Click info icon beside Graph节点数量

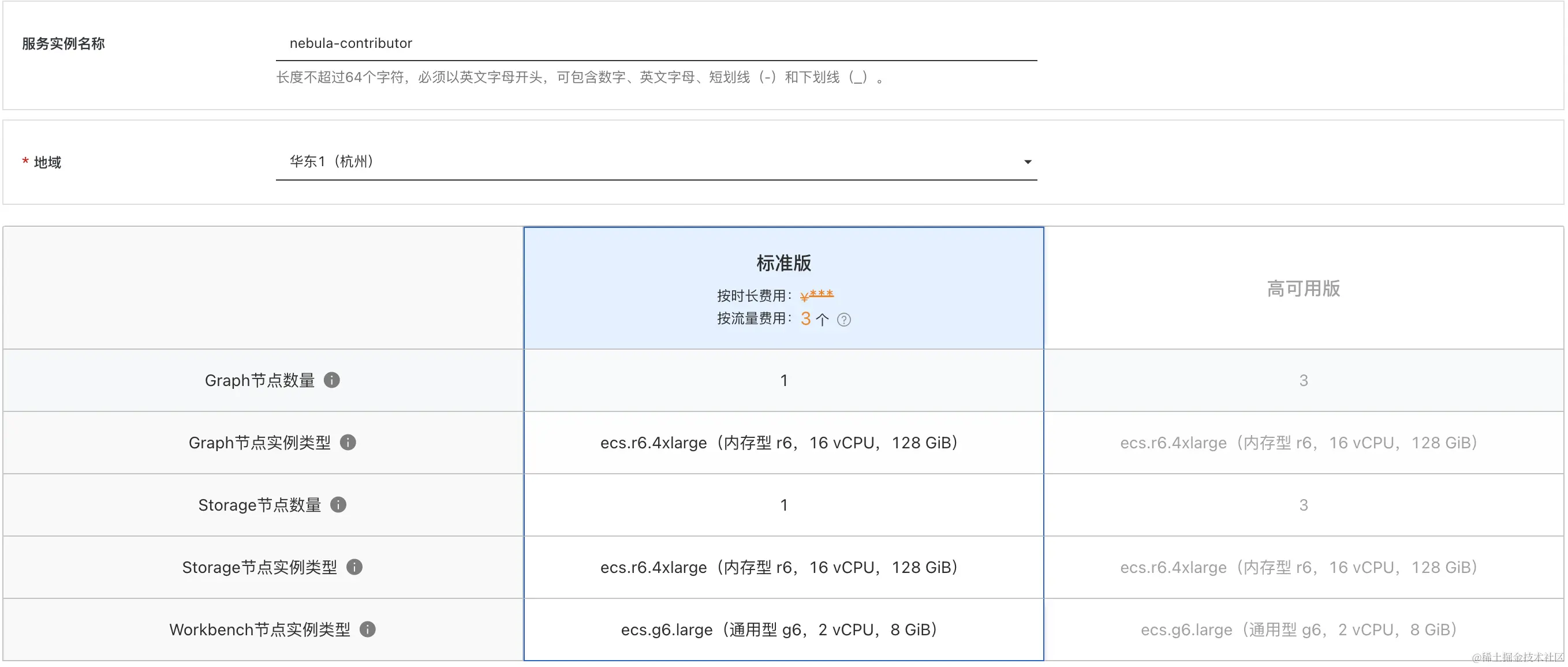pyautogui.click(x=332, y=380)
